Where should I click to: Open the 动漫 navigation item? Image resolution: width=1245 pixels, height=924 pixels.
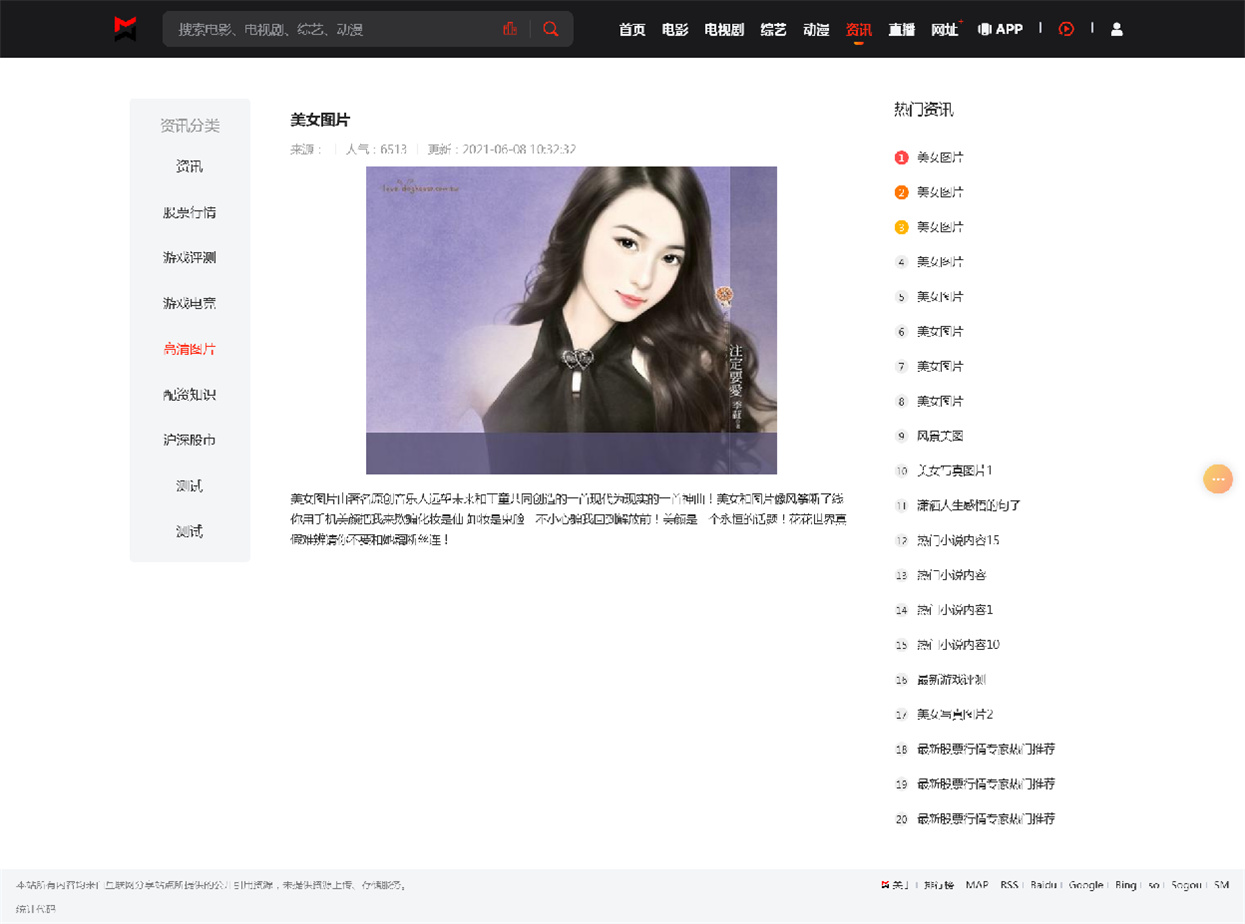[x=816, y=29]
